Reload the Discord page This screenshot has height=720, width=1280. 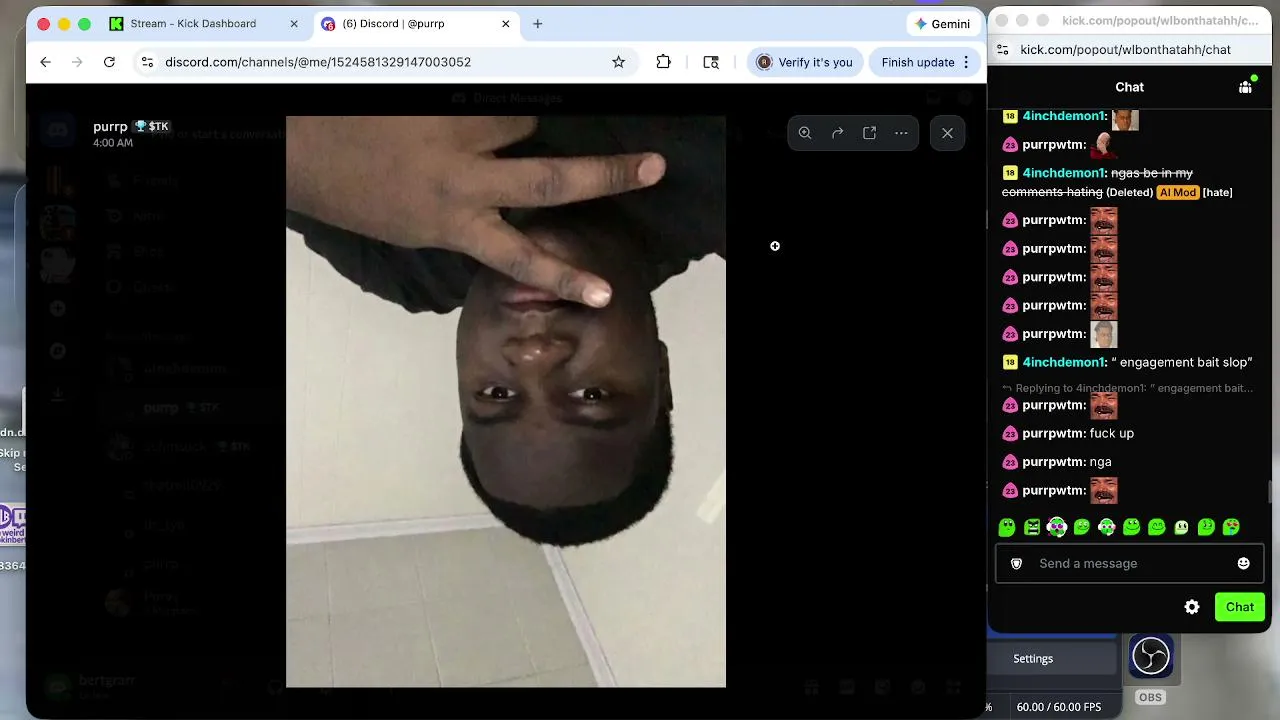109,62
